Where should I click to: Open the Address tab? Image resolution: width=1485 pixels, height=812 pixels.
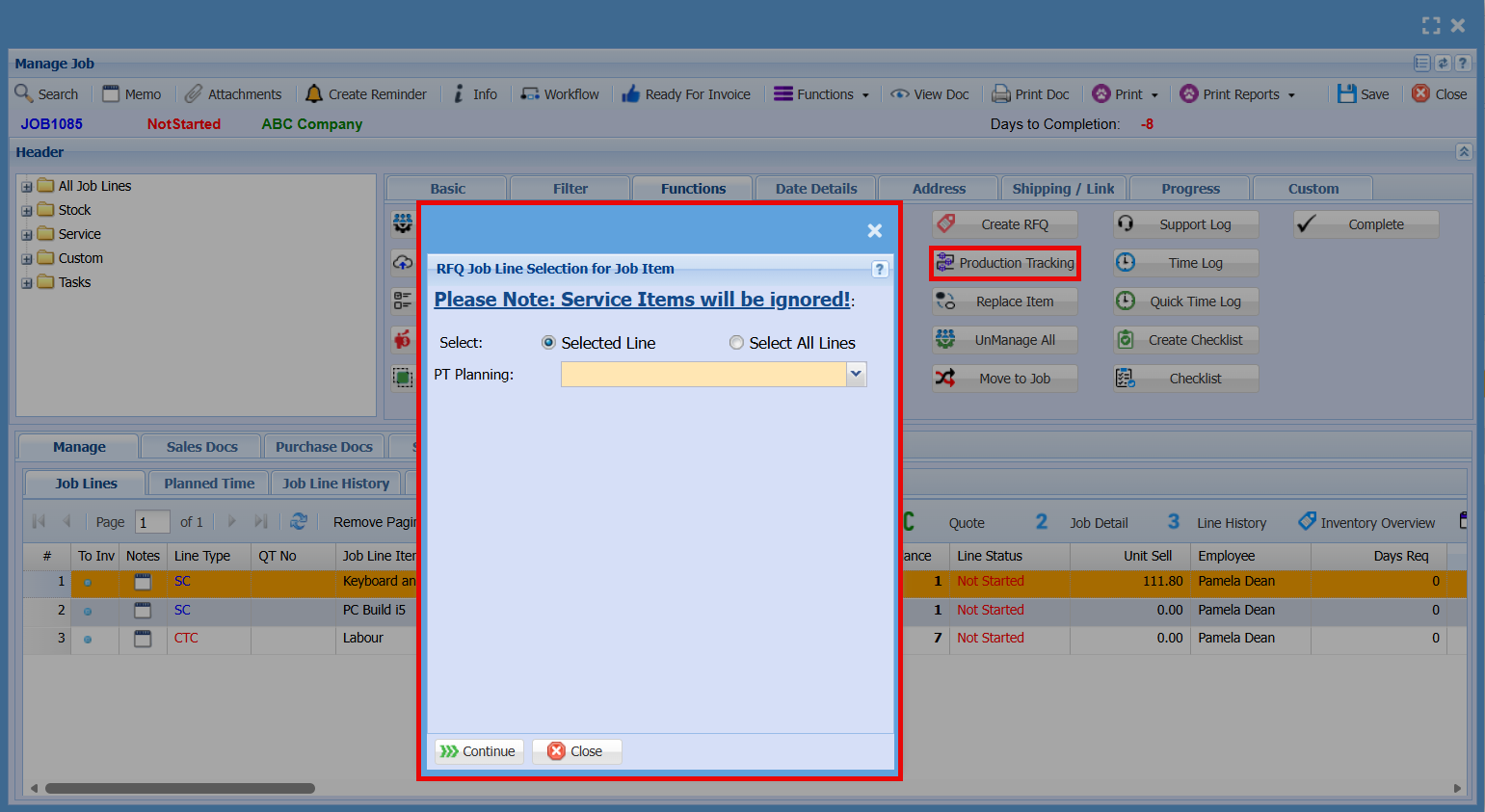(x=940, y=189)
